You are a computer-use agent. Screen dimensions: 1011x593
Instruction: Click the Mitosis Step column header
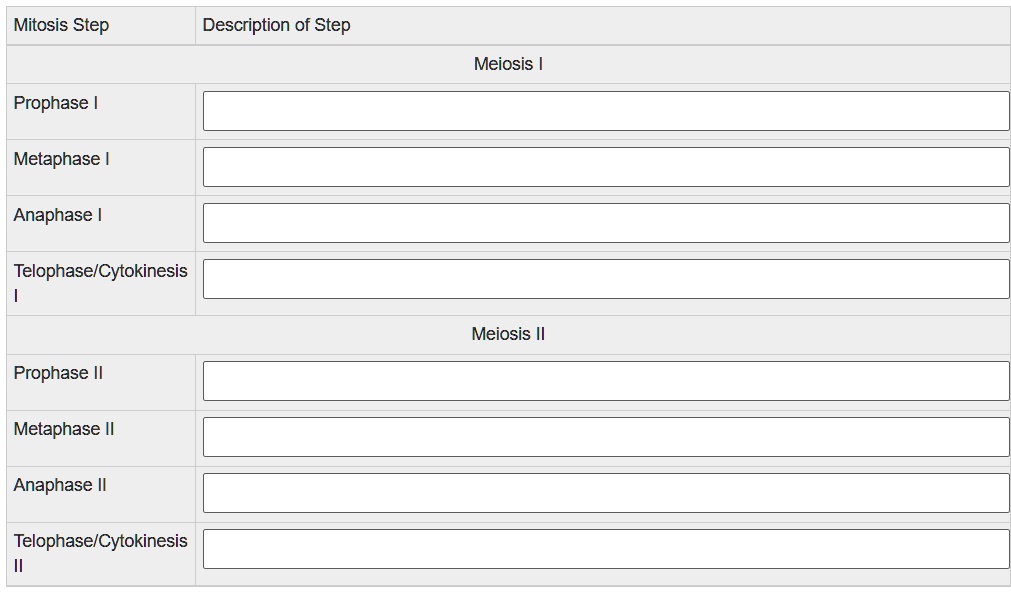[x=57, y=25]
